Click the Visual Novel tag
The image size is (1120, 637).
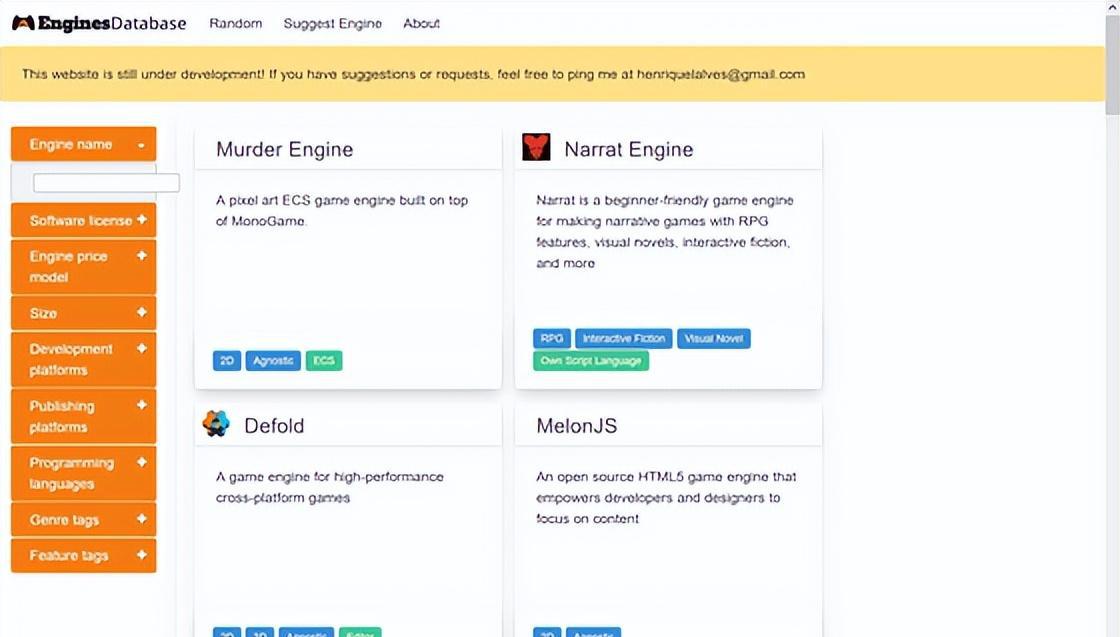point(714,338)
